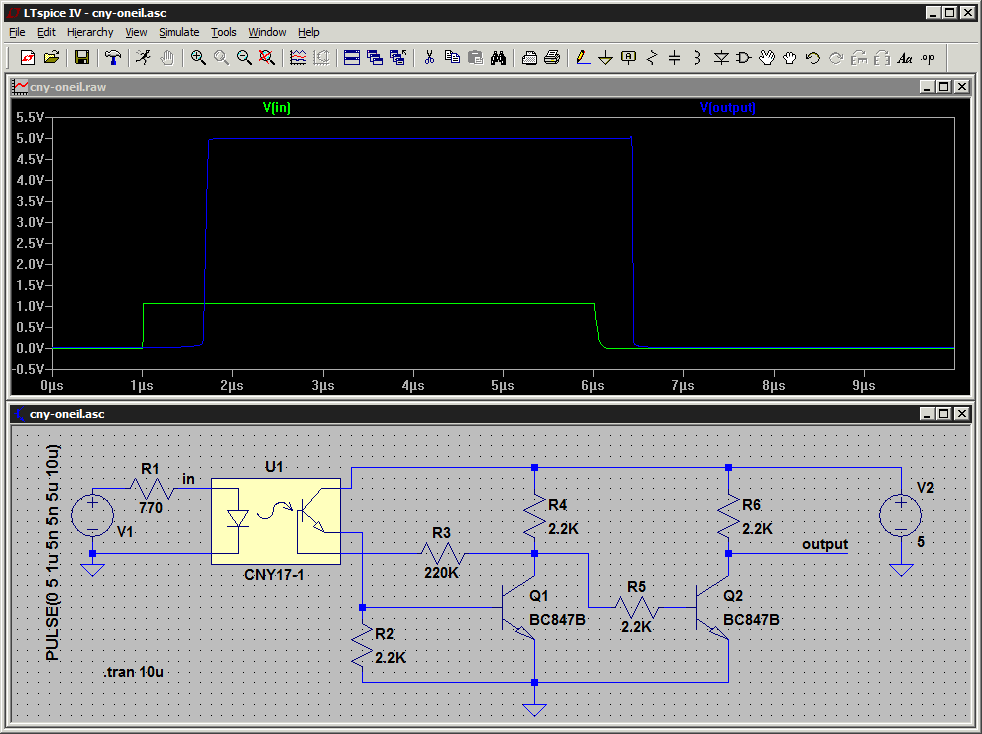Viewport: 982px width, 734px height.
Task: Open the Help menu
Action: click(x=309, y=32)
